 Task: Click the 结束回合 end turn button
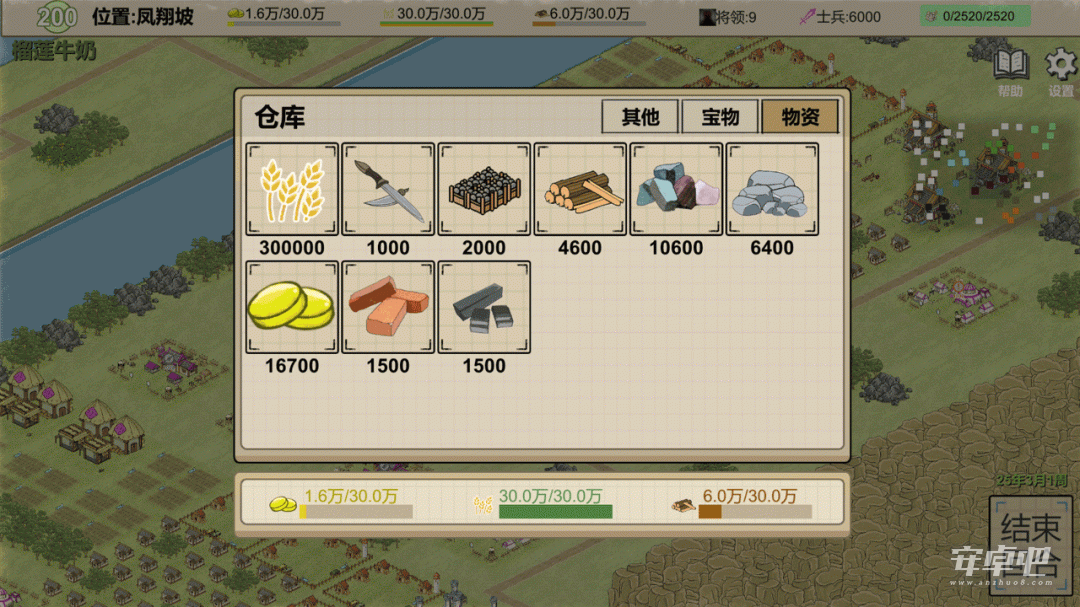[x=1030, y=544]
